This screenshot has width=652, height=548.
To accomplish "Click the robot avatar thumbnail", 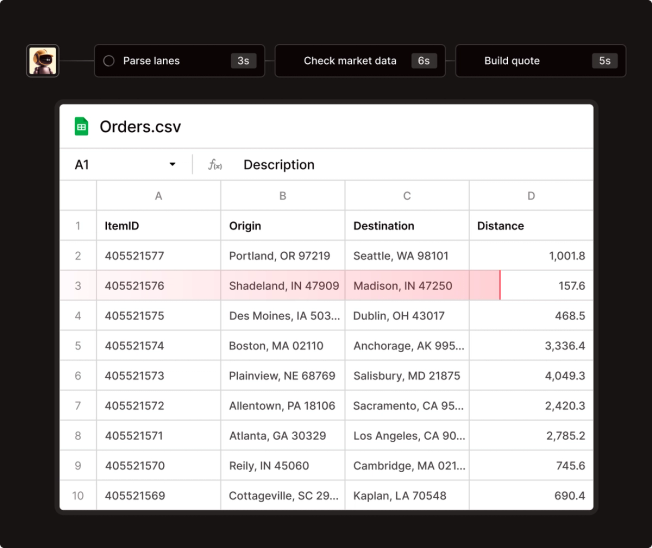I will [42, 61].
